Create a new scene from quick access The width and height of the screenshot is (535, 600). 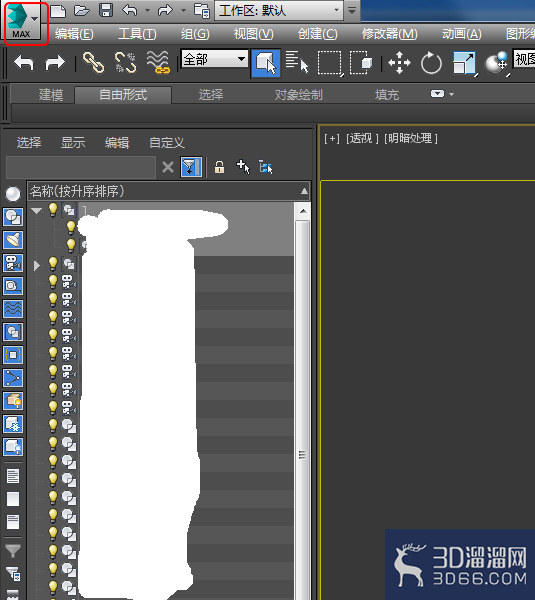click(x=58, y=10)
